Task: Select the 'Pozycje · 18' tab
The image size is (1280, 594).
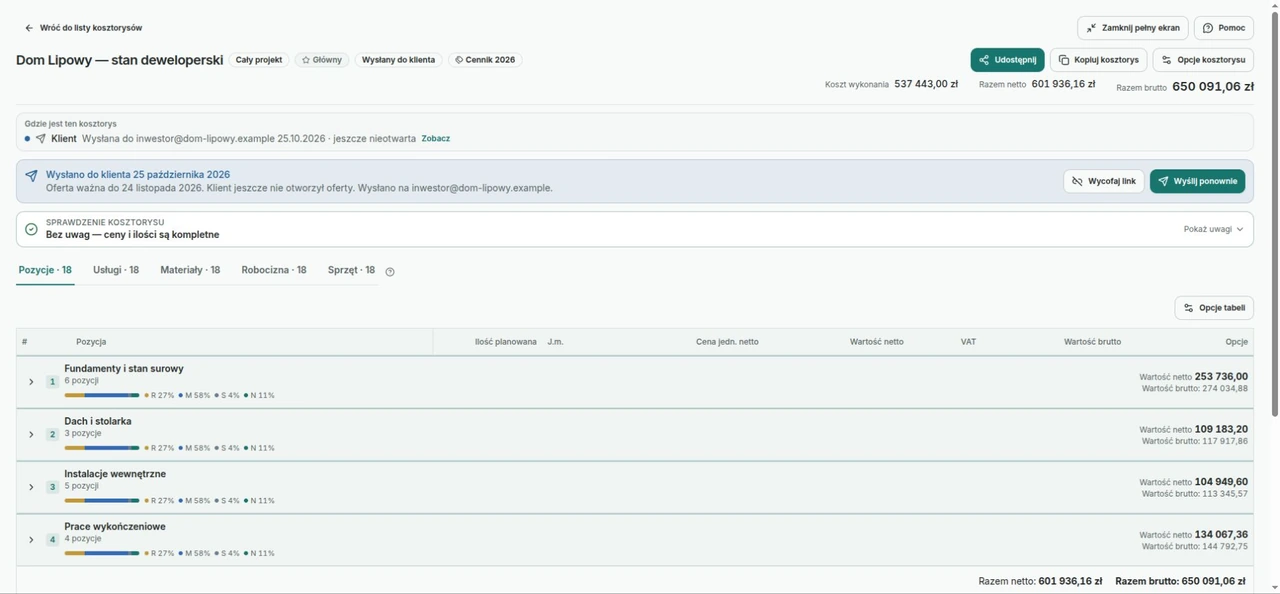Action: 45,270
